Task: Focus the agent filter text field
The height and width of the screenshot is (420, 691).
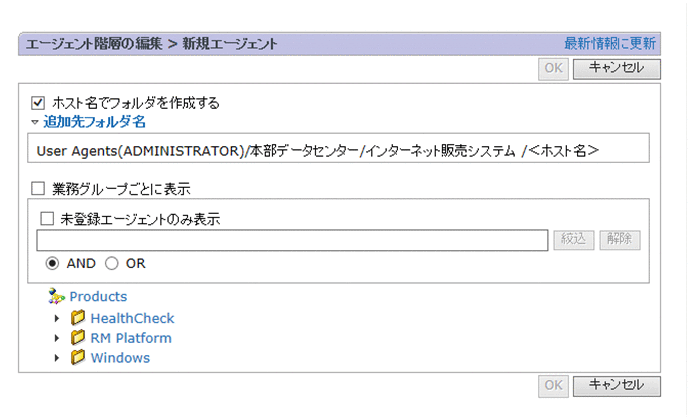Action: (x=292, y=240)
